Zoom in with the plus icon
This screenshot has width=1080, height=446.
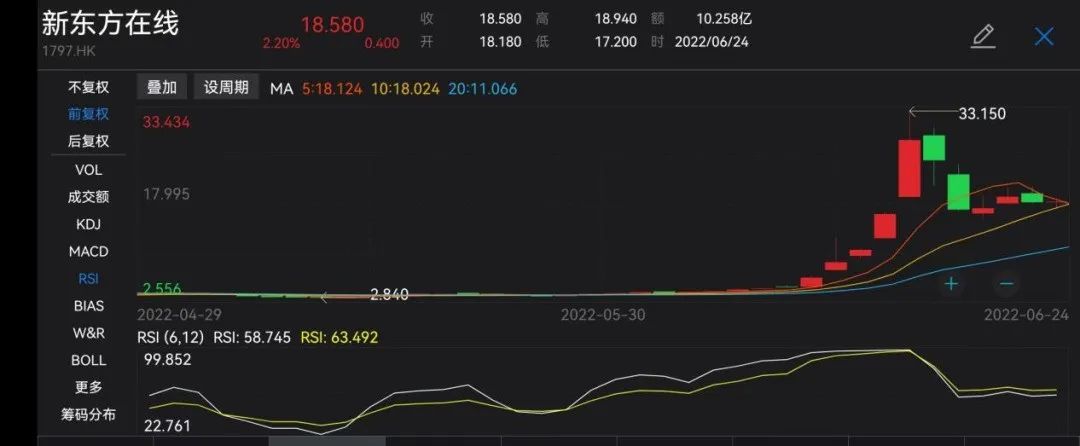(951, 284)
